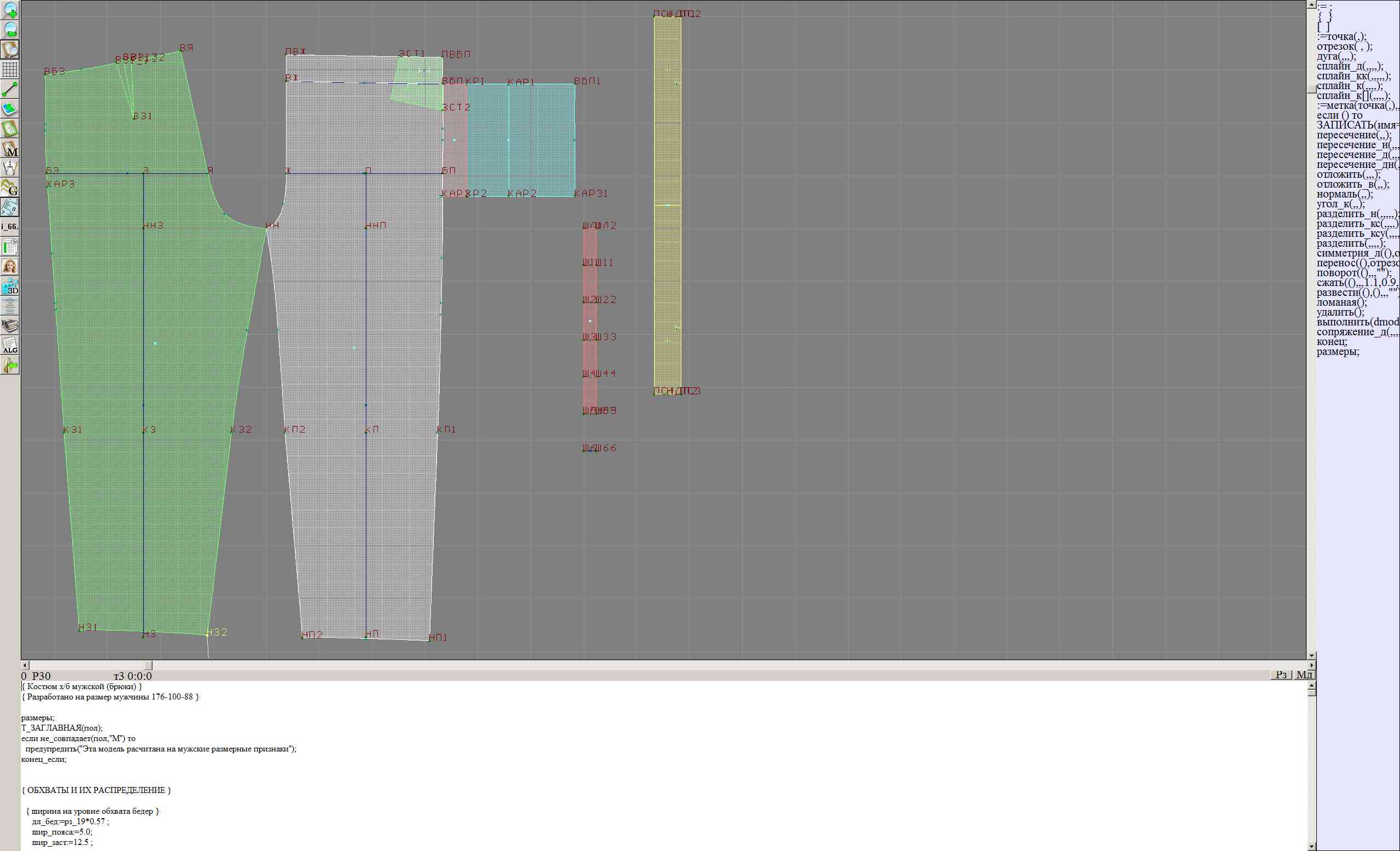The image size is (1400, 851).
Task: Click the zoom in magnifier icon
Action: click(x=10, y=10)
